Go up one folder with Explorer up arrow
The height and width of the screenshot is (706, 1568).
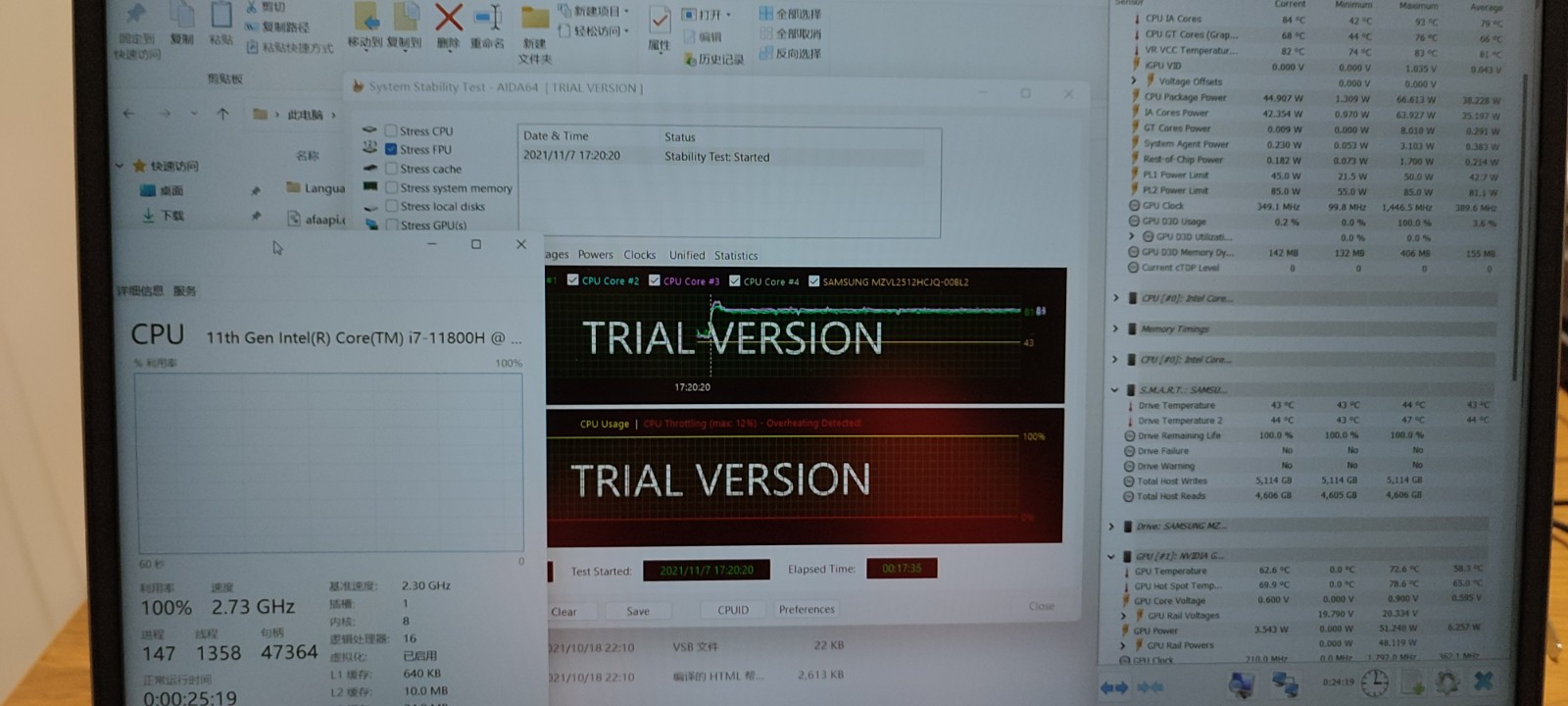pos(222,114)
